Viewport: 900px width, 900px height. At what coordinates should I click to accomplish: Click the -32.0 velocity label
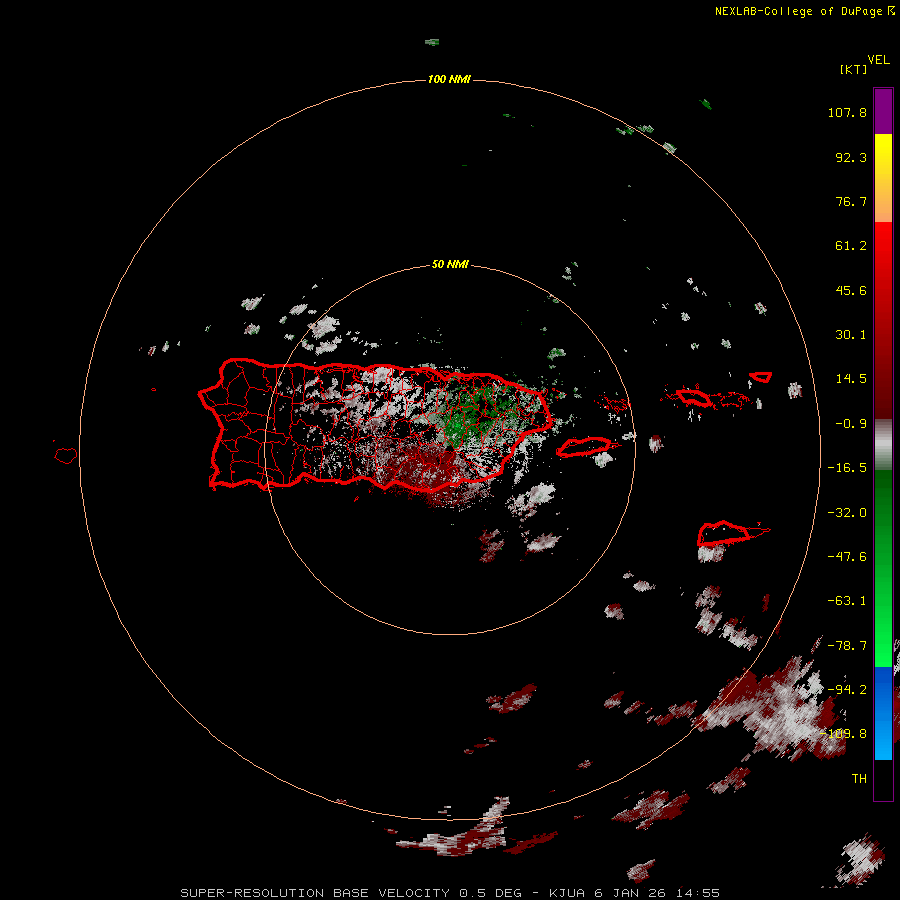(x=847, y=513)
